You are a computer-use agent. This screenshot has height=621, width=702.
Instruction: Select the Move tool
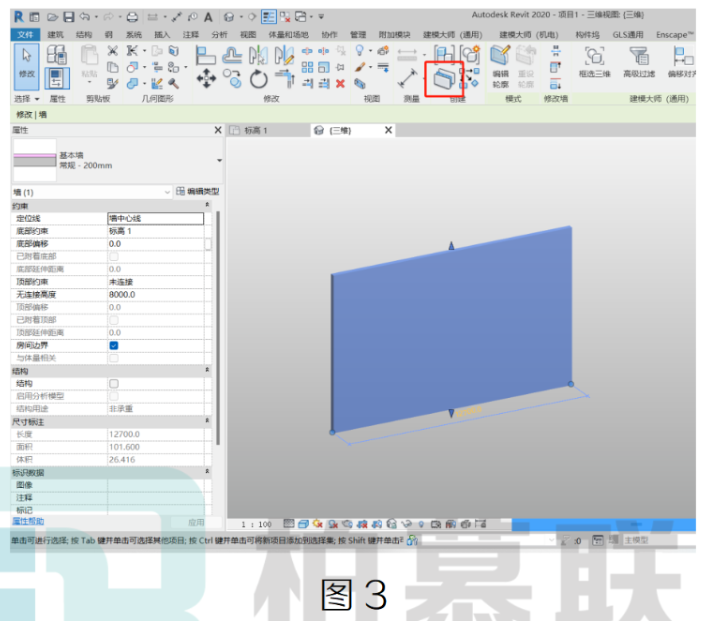[x=206, y=79]
